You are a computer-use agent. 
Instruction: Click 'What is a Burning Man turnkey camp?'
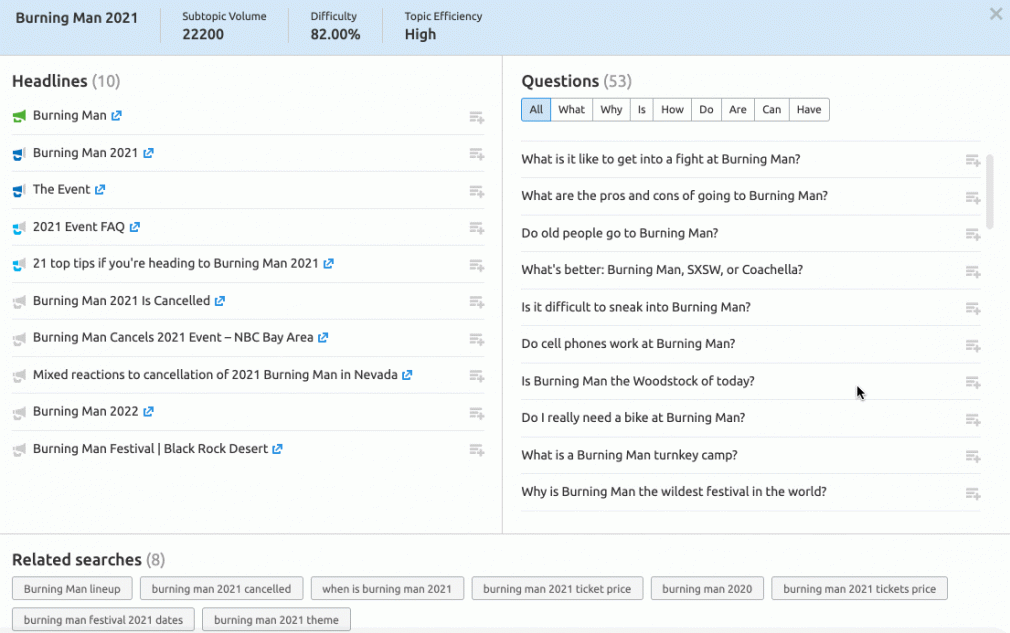[x=629, y=455]
